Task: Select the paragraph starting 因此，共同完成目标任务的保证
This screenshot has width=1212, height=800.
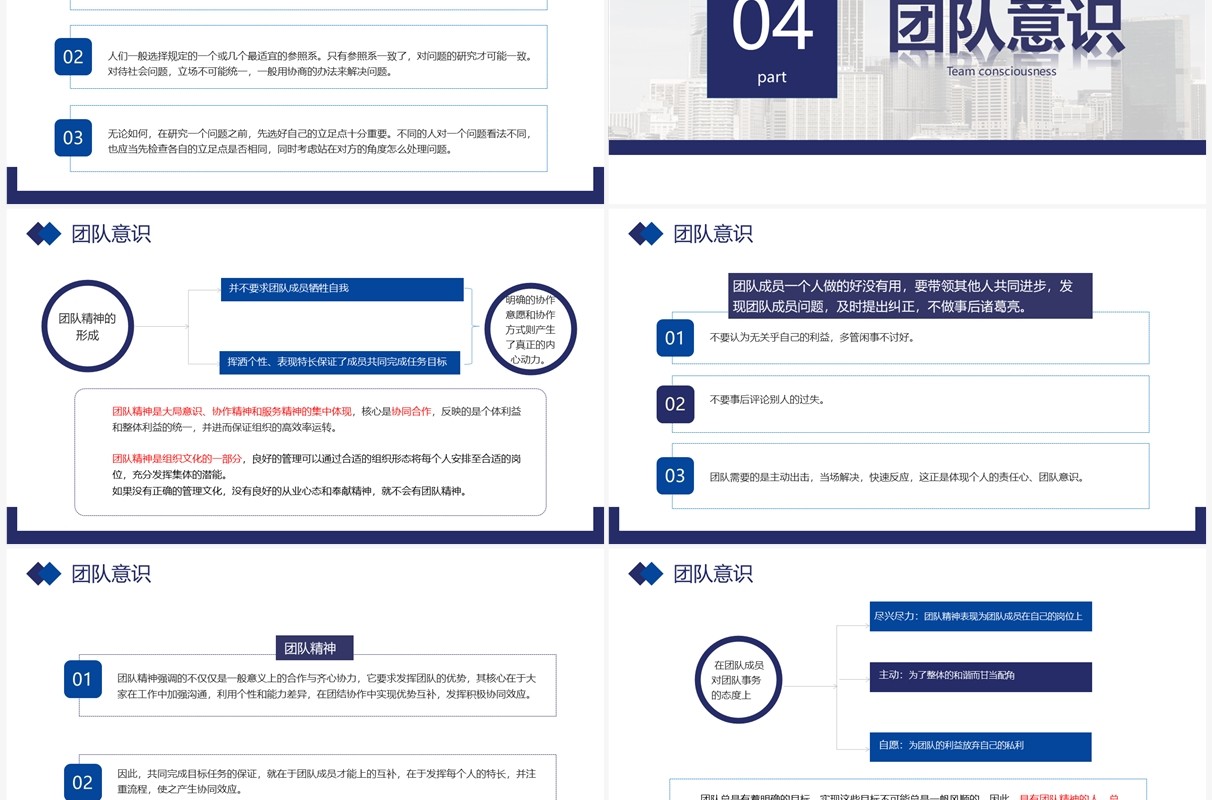Action: (327, 781)
